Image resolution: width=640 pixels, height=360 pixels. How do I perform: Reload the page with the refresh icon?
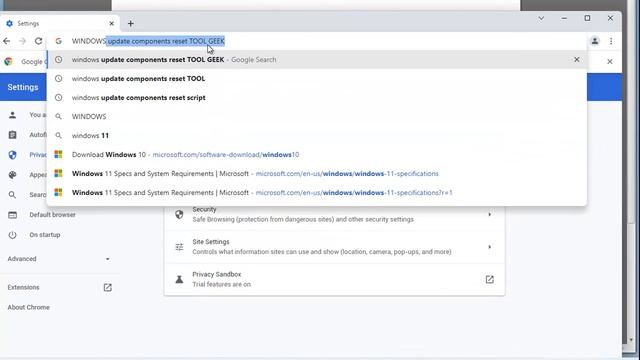[x=38, y=41]
